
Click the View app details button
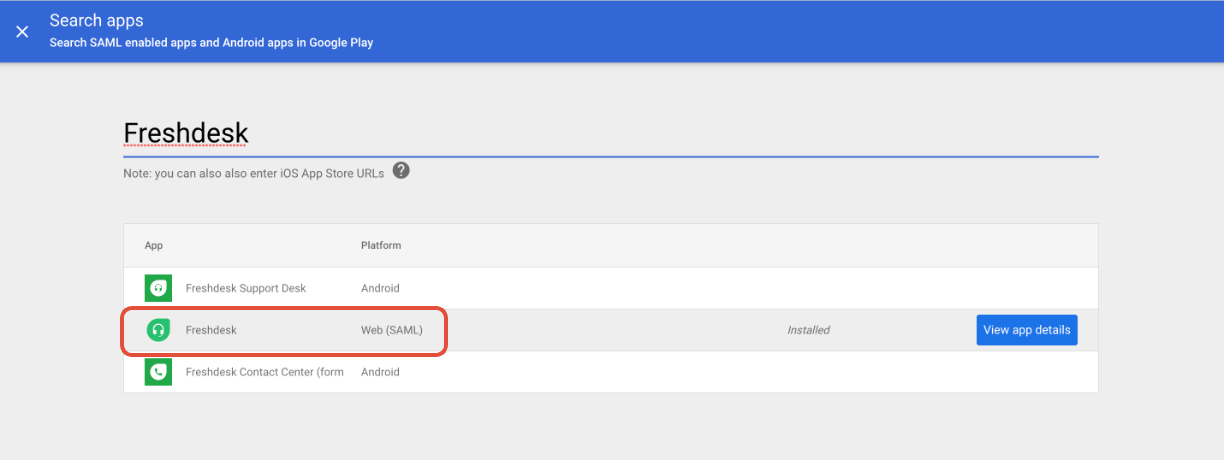point(1027,330)
